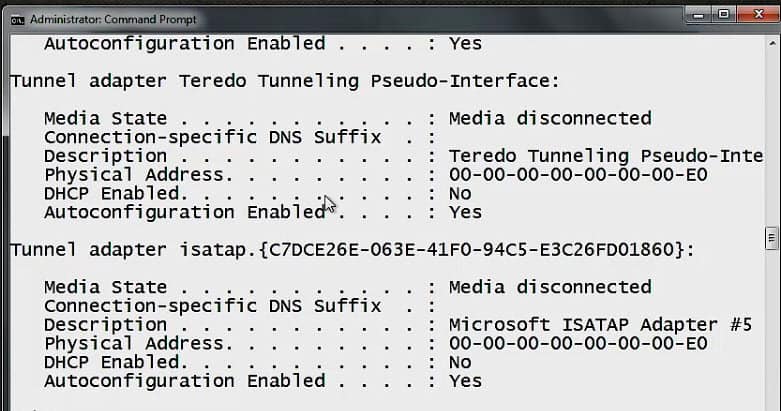Click the topmost Autoconfiguration Enabled Yes value
The height and width of the screenshot is (411, 781).
465,43
